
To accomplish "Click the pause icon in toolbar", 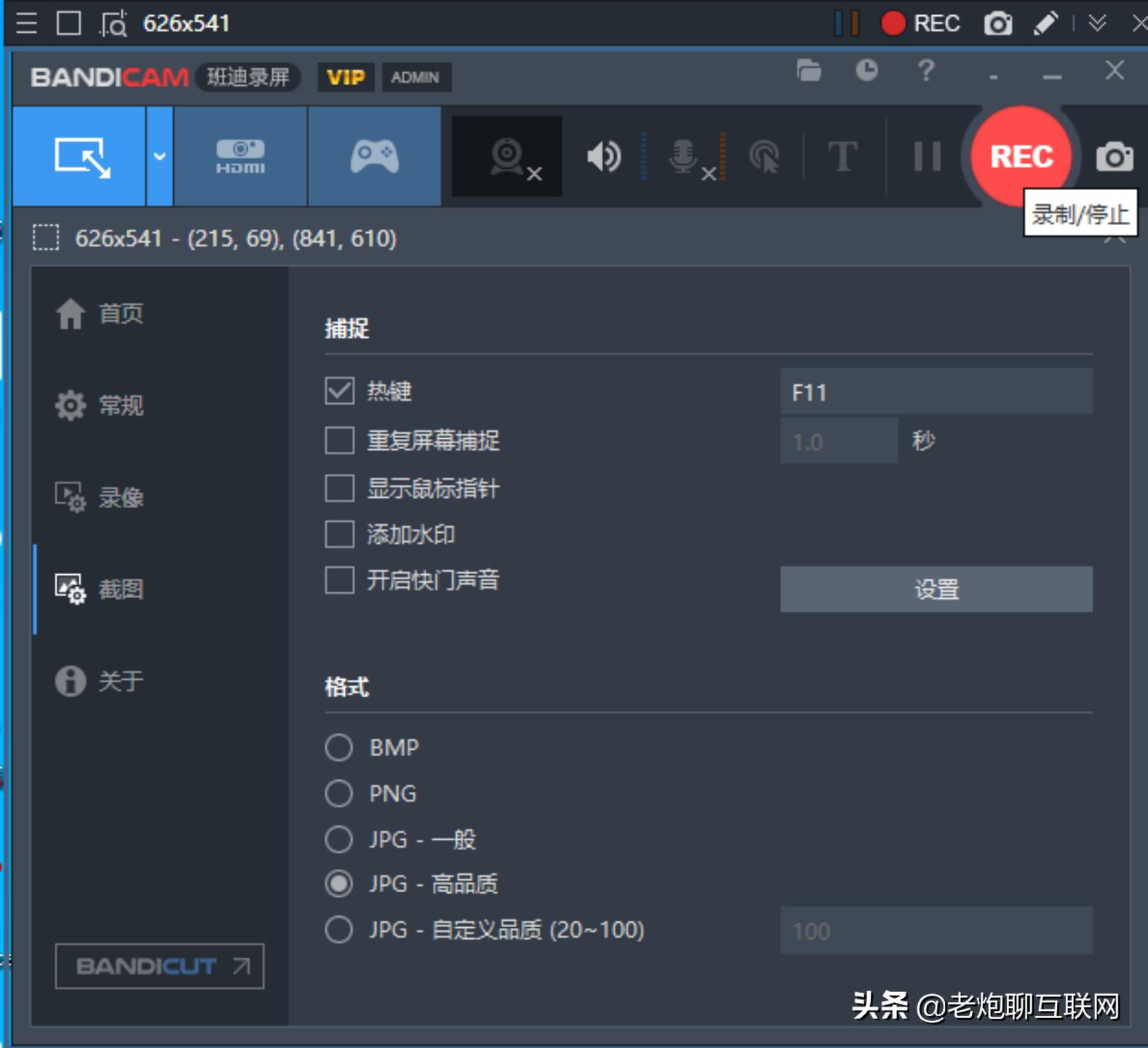I will [x=928, y=156].
